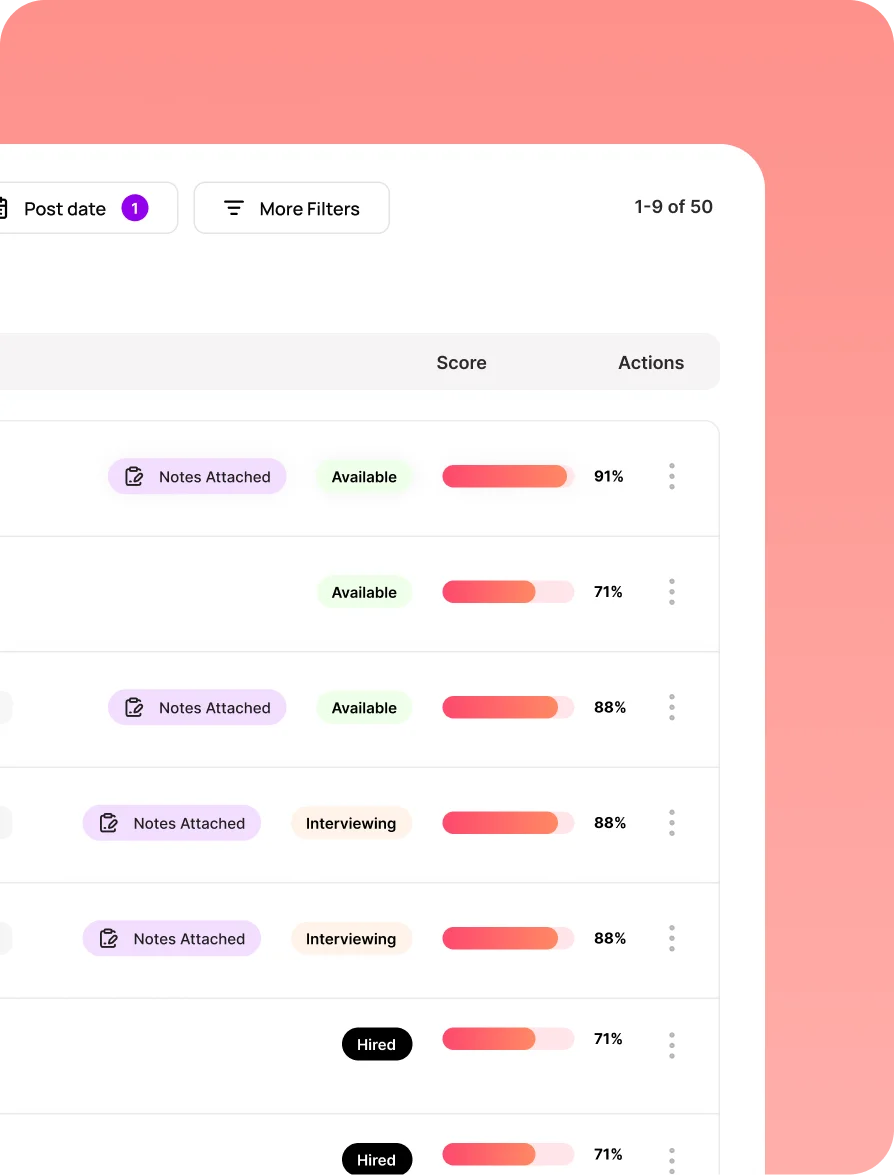Click the Available status tag in 91% row
Viewport: 894px width, 1175px height.
pyautogui.click(x=364, y=477)
